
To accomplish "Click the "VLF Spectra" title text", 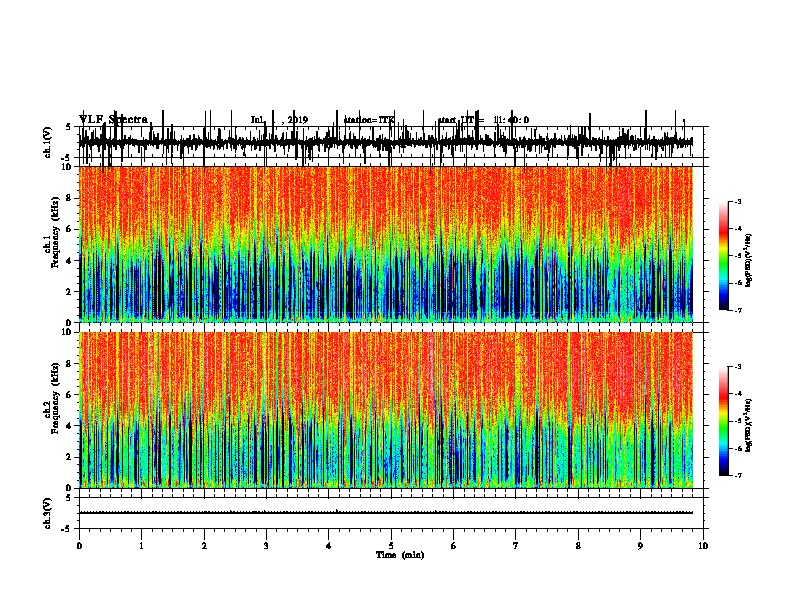I will [113, 119].
